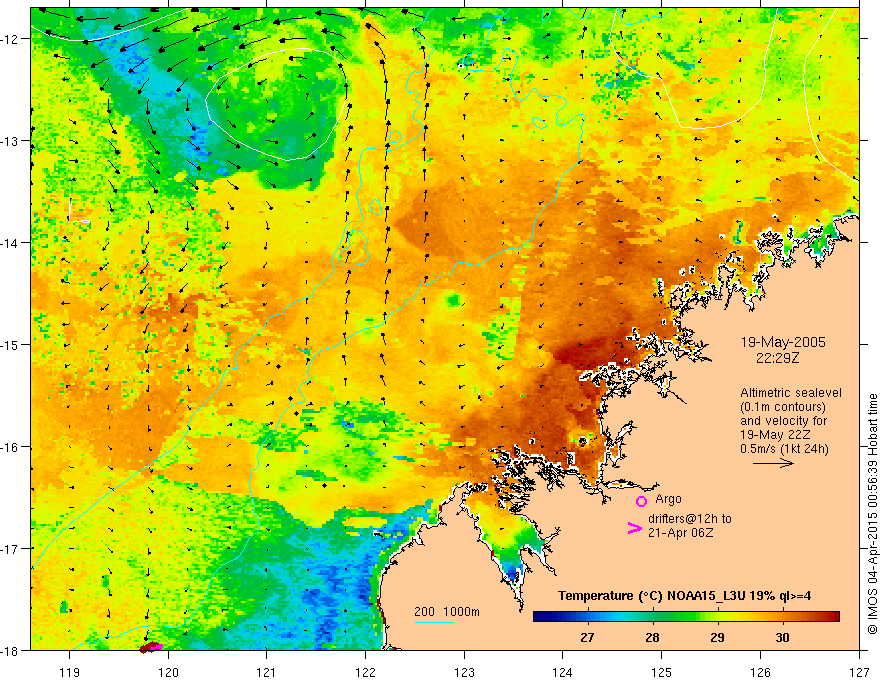Click the 'Altimetric sealevel' label

[791, 393]
